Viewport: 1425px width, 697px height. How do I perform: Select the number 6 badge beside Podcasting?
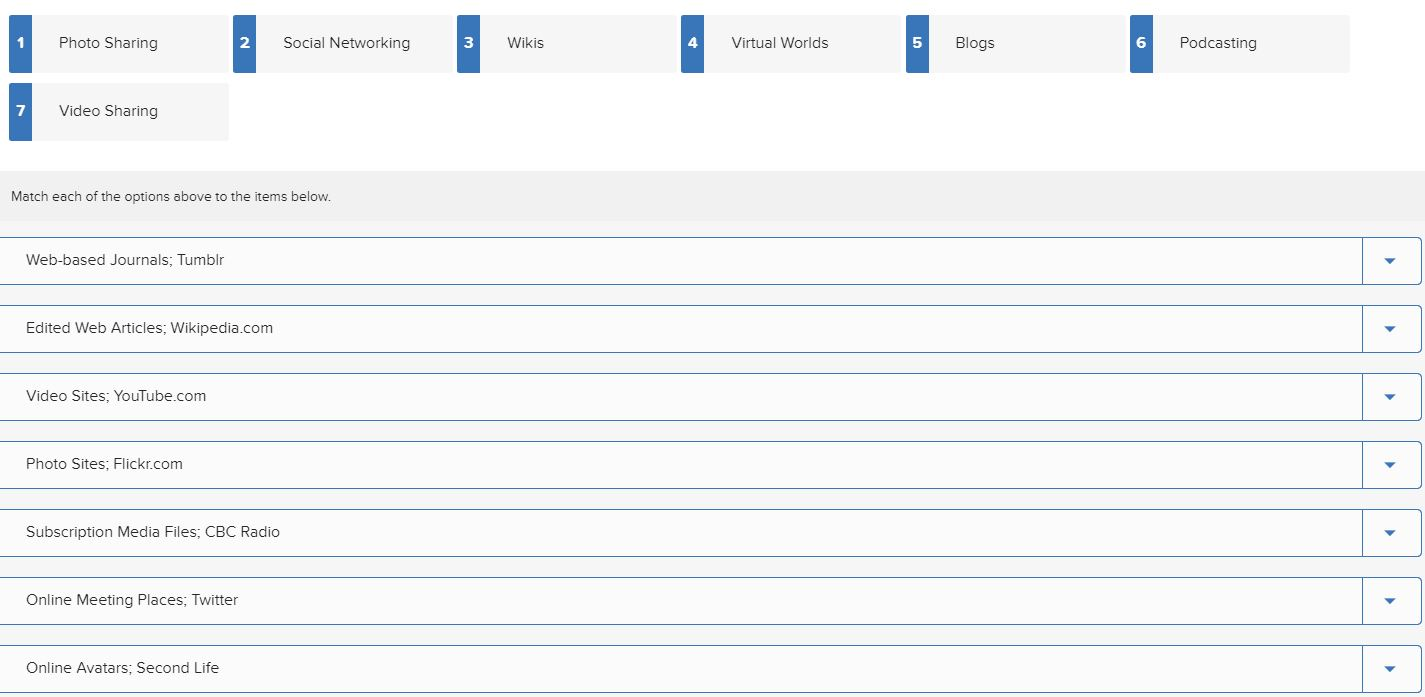(x=1140, y=43)
